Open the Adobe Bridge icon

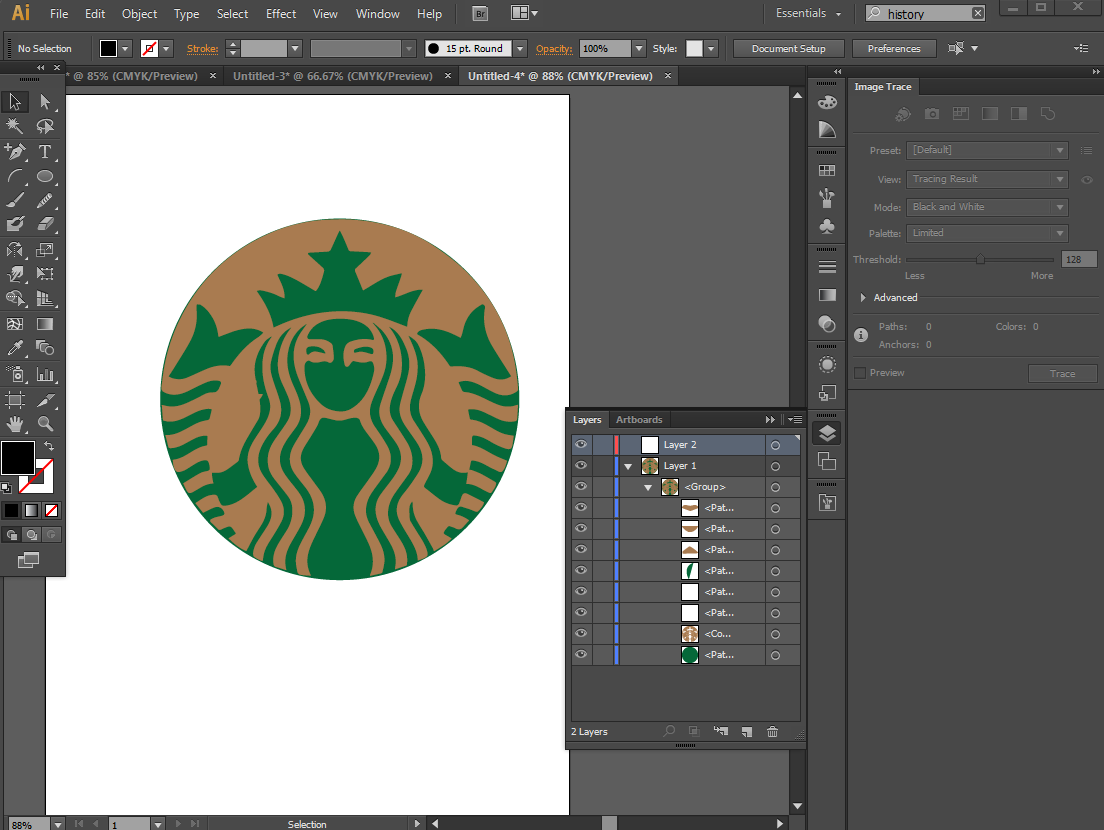point(480,13)
